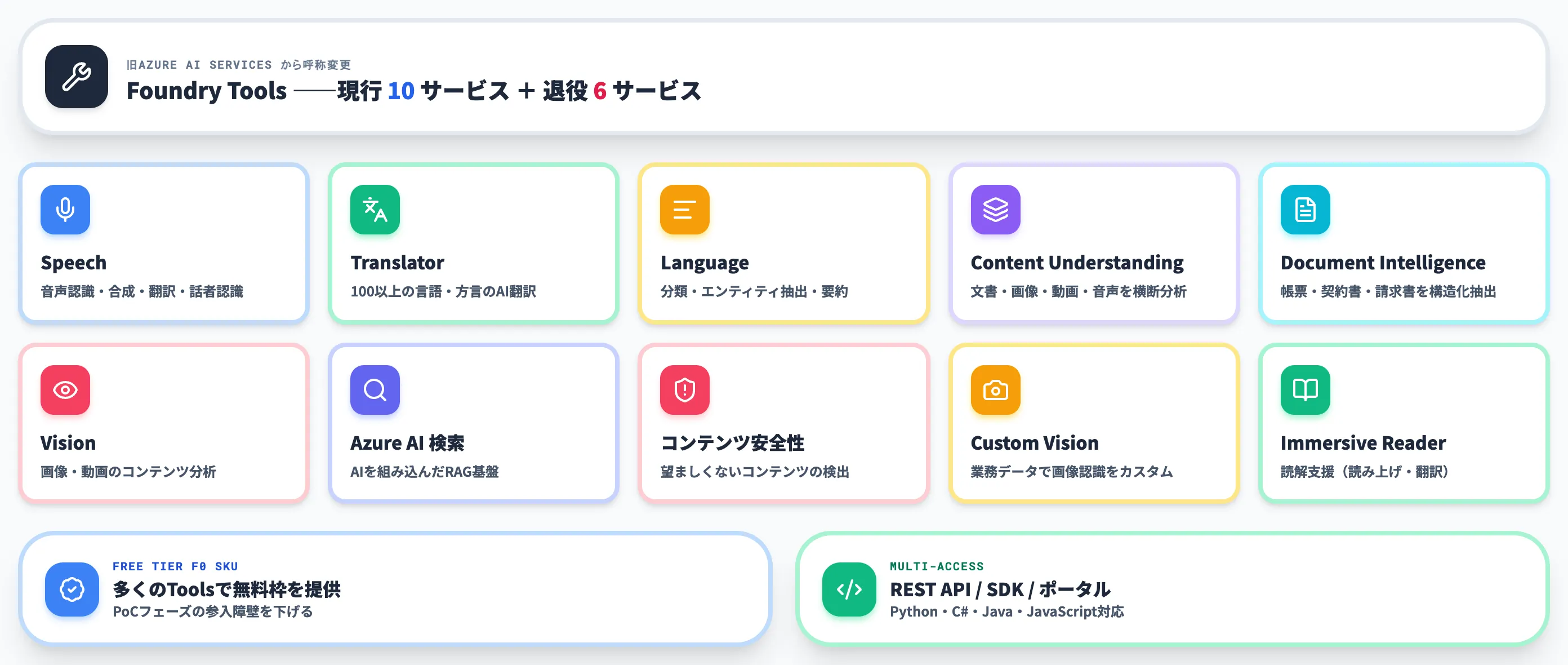Click the Python • C# • Java • JavaScript対応 text

1007,611
